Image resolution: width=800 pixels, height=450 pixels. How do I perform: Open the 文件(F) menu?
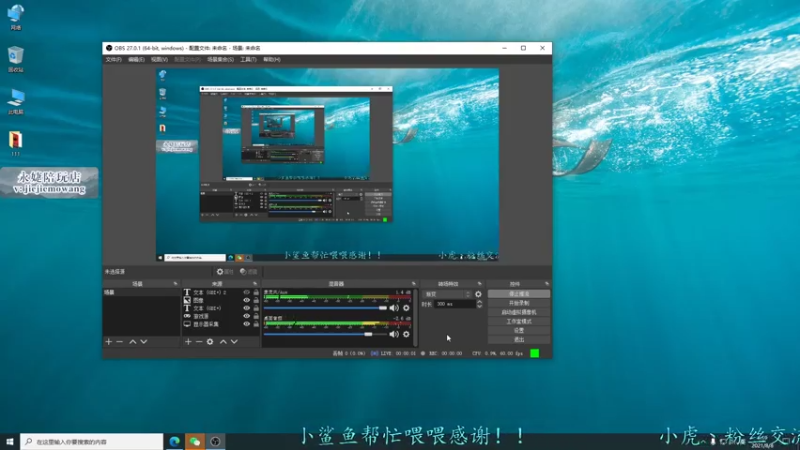click(x=113, y=60)
